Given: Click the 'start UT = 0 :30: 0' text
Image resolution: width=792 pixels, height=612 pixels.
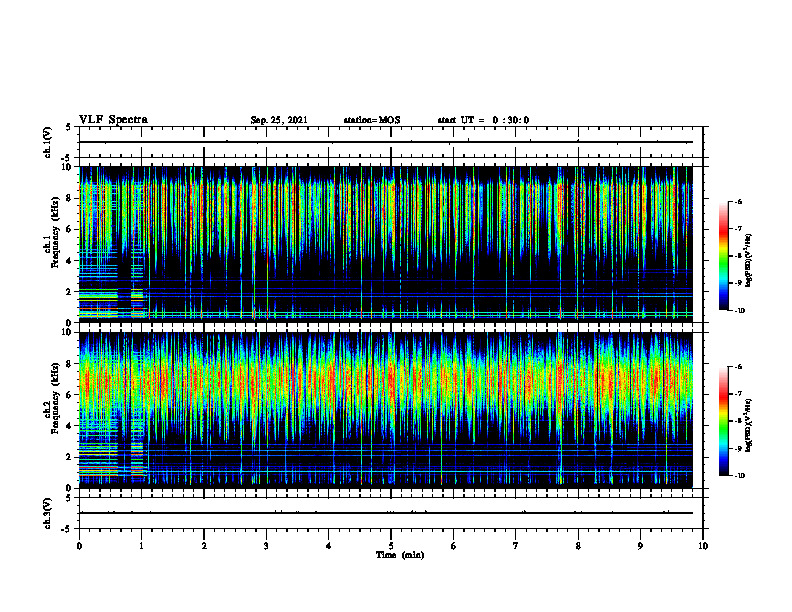Looking at the screenshot, I should pos(483,120).
